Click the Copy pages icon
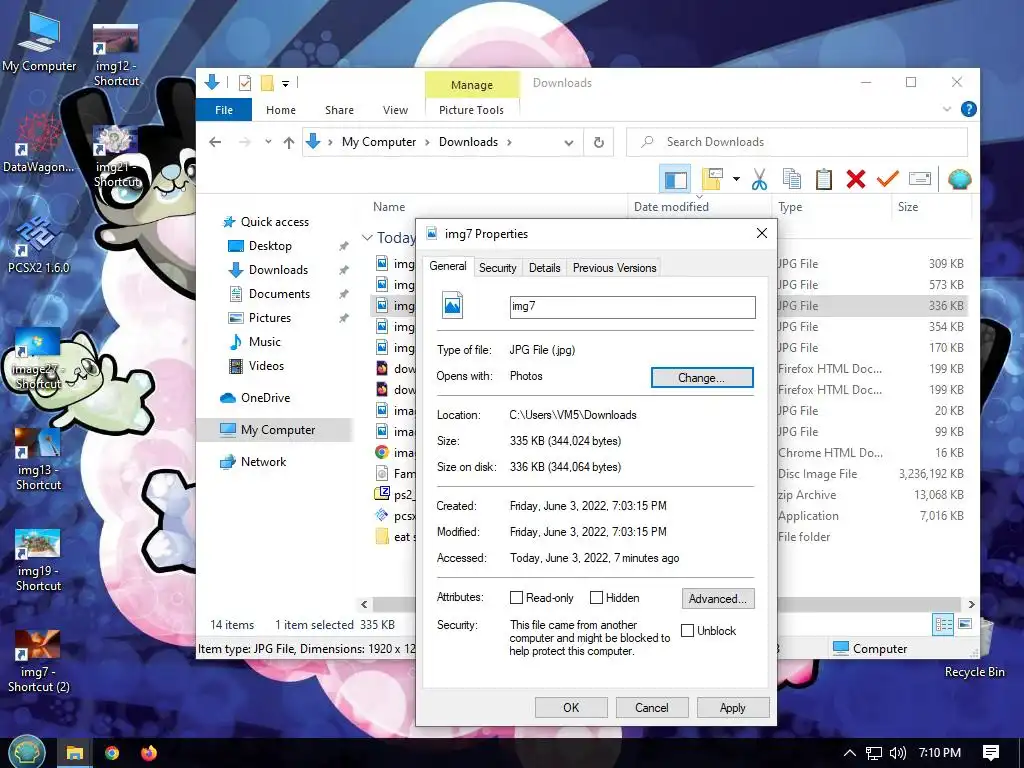Image resolution: width=1024 pixels, height=768 pixels. tap(792, 179)
